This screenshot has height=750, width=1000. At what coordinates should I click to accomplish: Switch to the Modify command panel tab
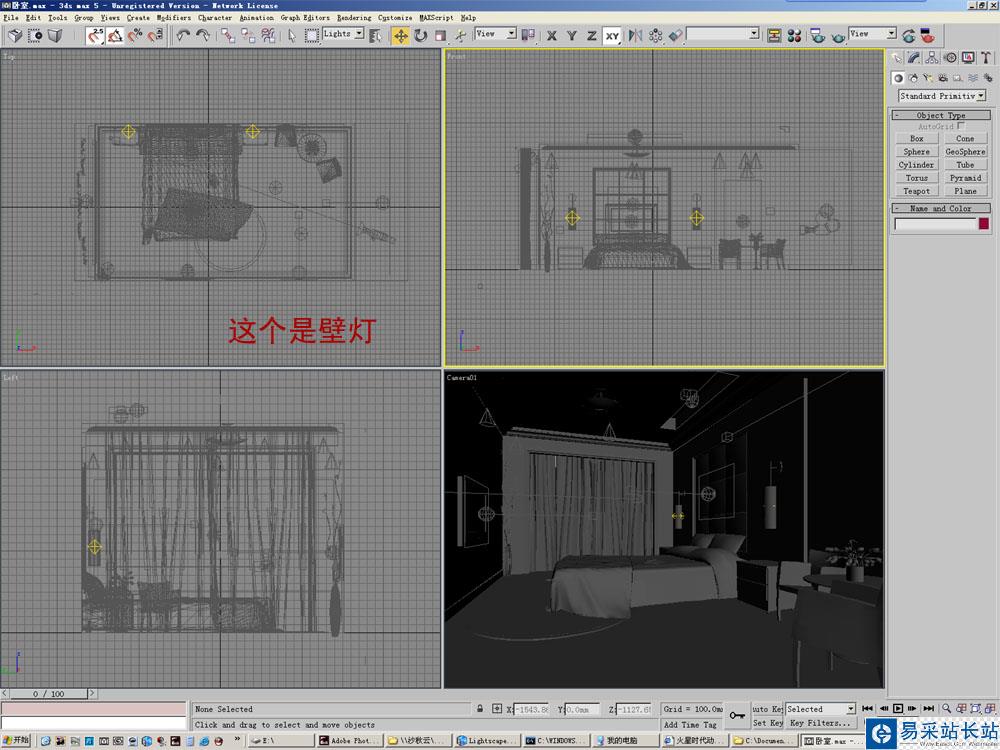914,58
